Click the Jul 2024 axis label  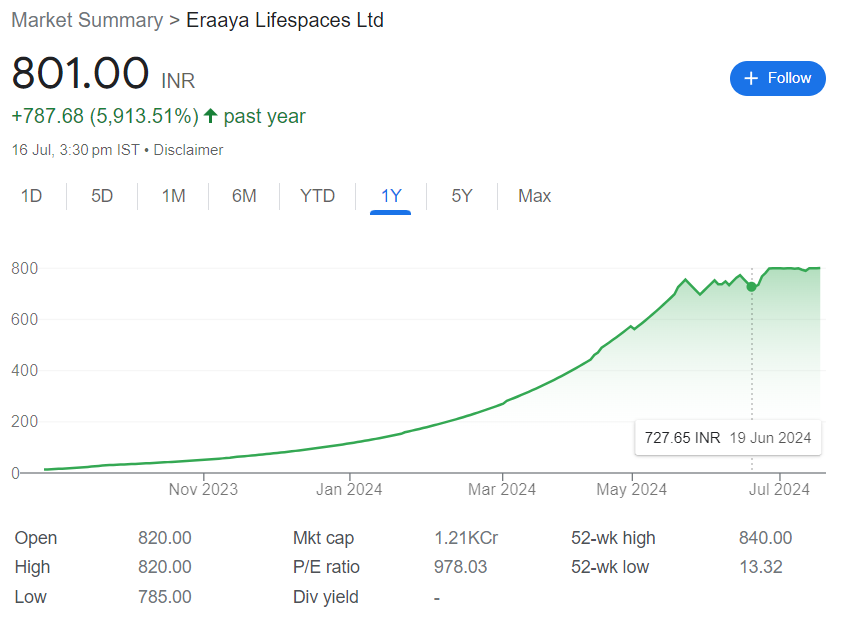779,490
